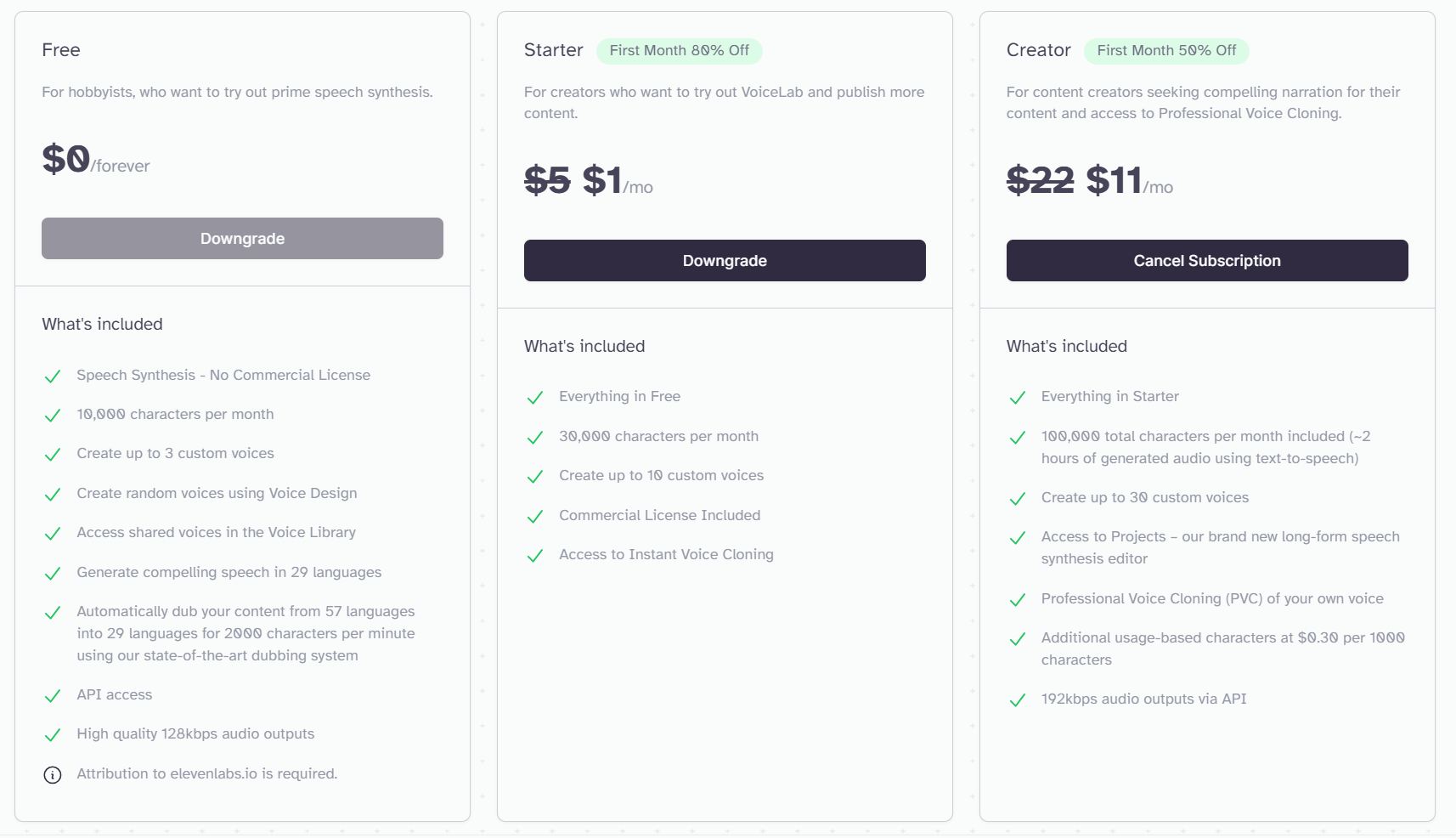Screen dimensions: 1456x838
Task: Click the Creator plan title
Action: [1038, 50]
